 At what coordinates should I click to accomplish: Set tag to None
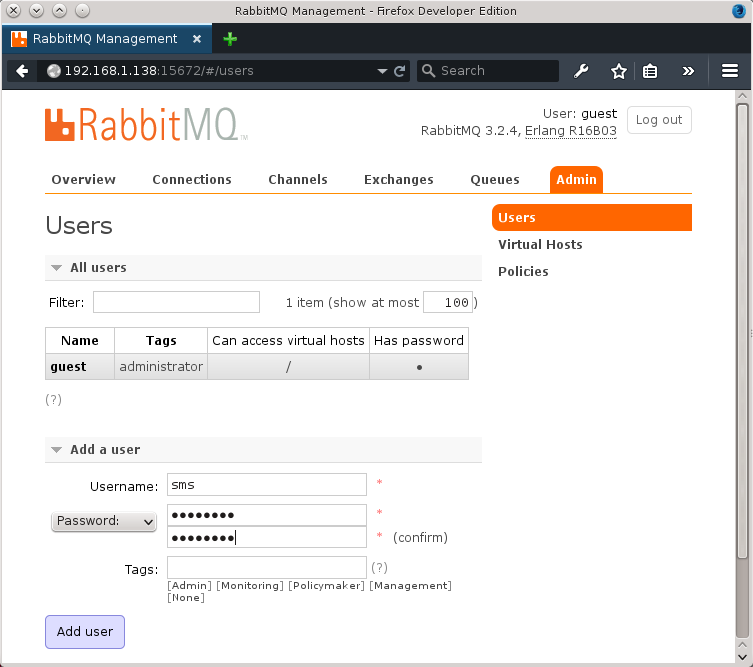[x=185, y=597]
